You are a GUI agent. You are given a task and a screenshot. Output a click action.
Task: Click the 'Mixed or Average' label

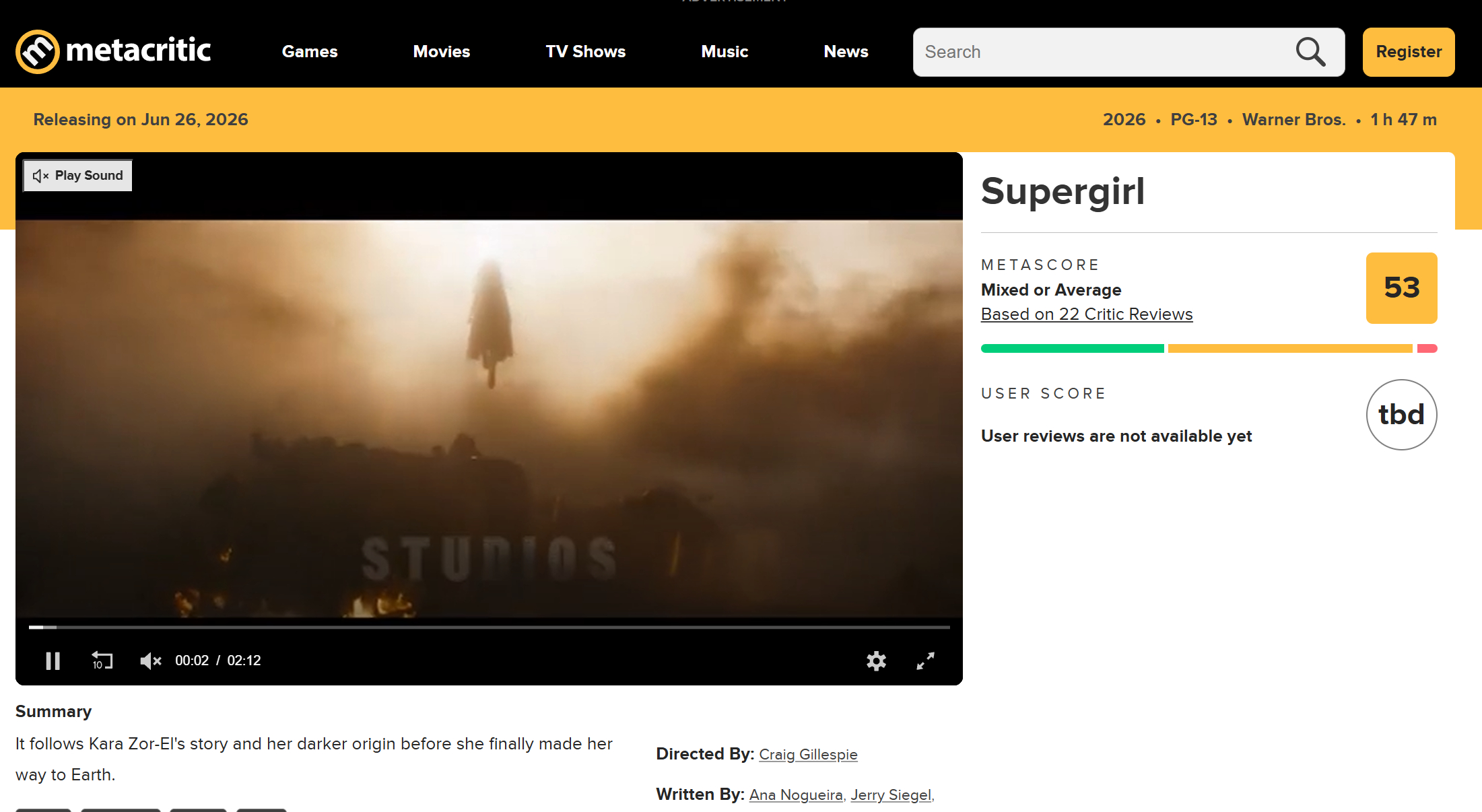point(1051,290)
